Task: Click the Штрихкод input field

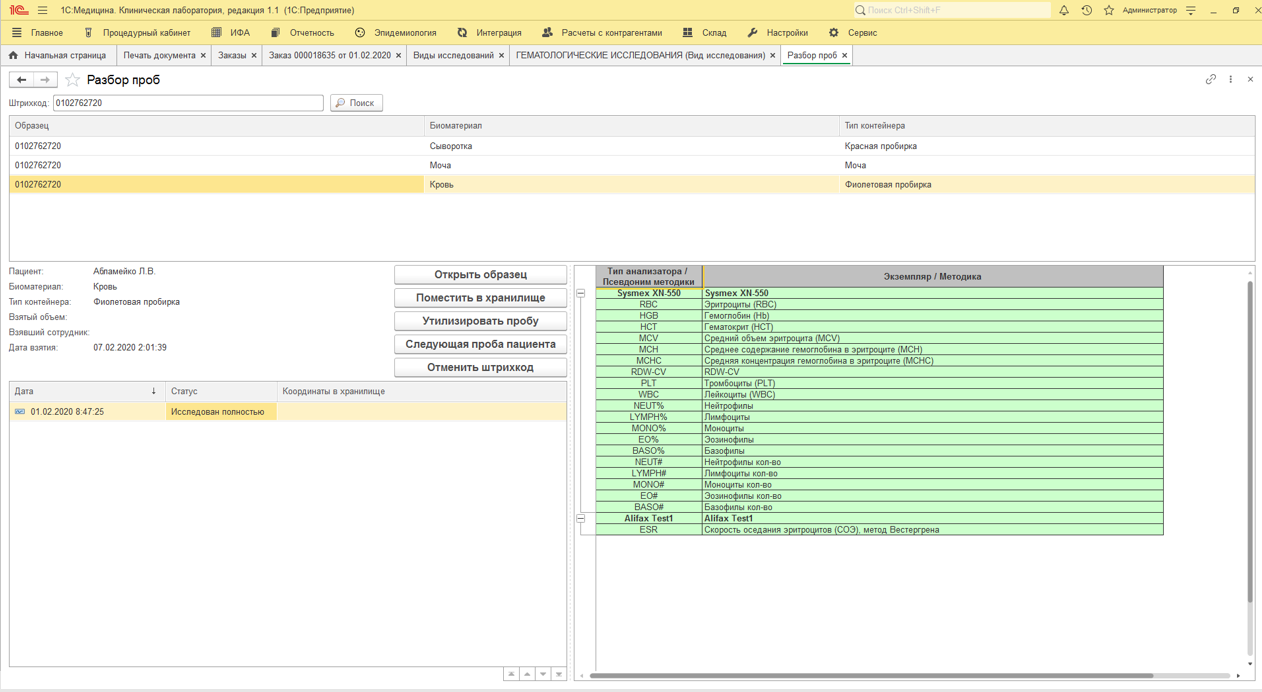Action: (x=188, y=103)
